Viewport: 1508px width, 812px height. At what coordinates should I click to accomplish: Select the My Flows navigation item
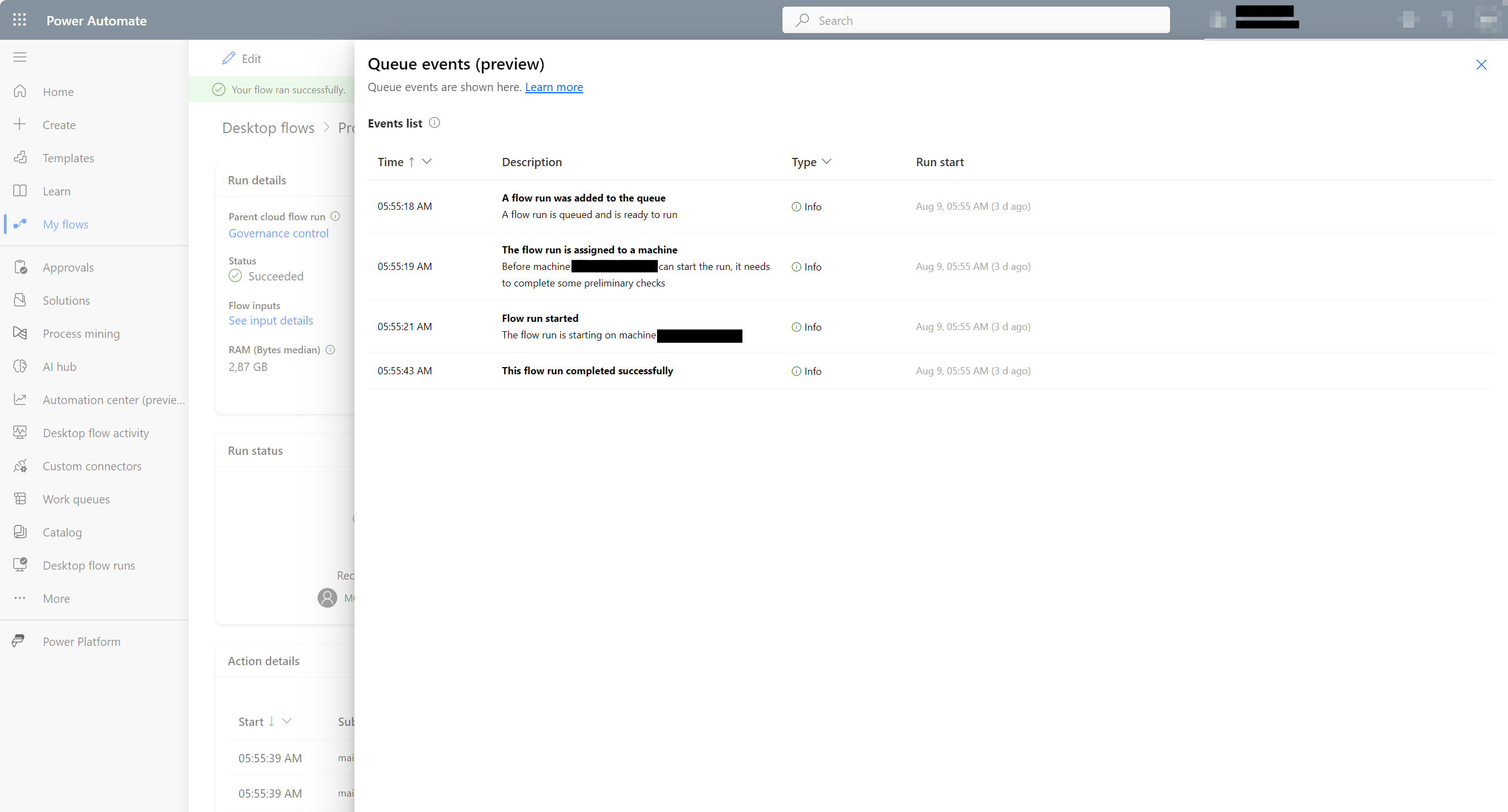[x=65, y=224]
